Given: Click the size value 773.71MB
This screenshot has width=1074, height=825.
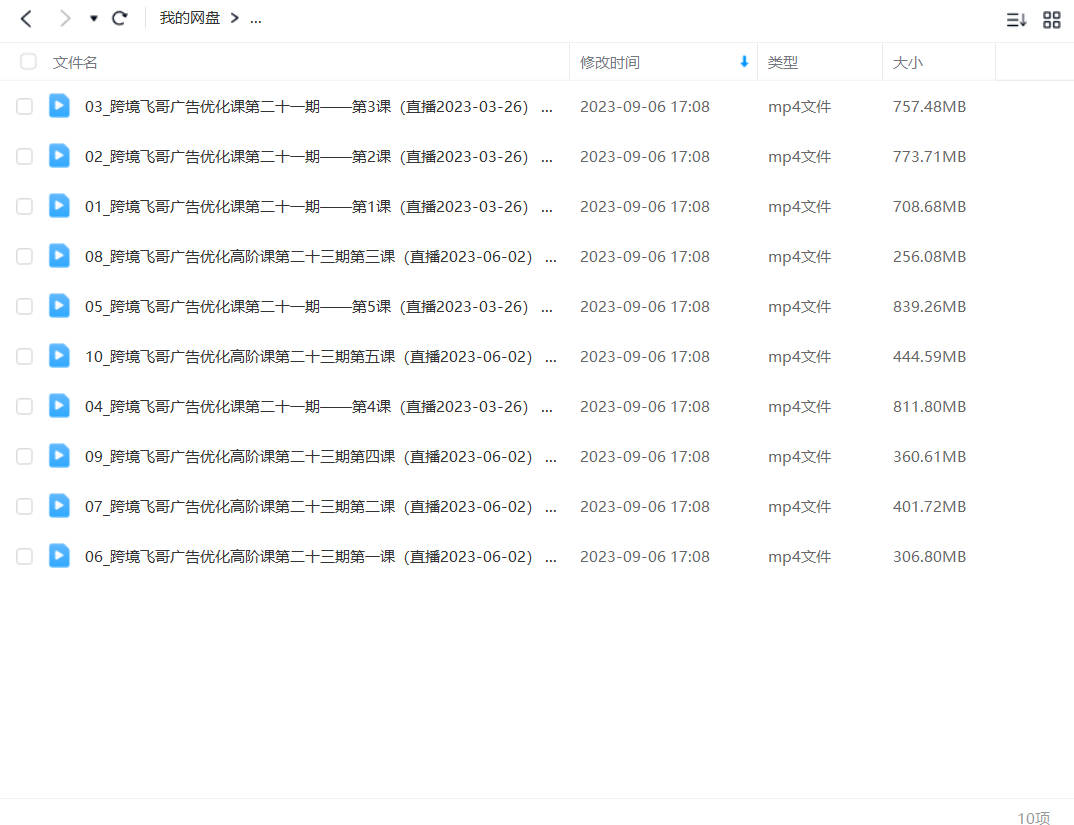Looking at the screenshot, I should pyautogui.click(x=929, y=157).
